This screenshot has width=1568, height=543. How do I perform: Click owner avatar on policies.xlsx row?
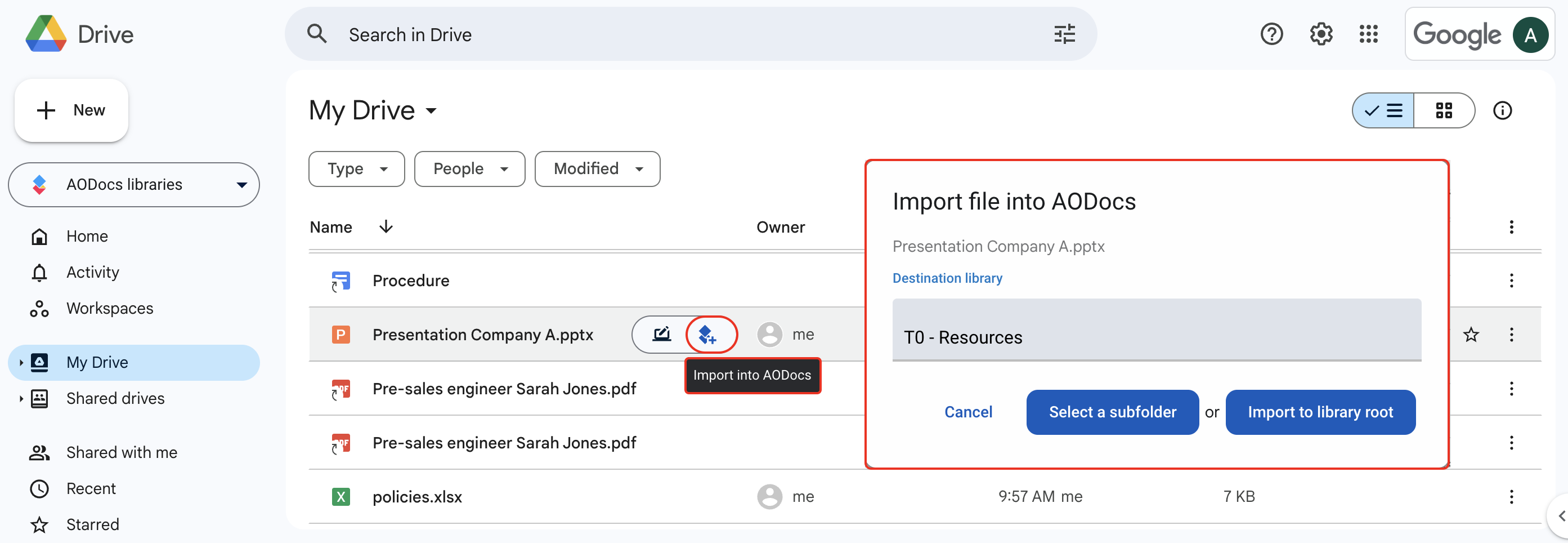pos(769,496)
